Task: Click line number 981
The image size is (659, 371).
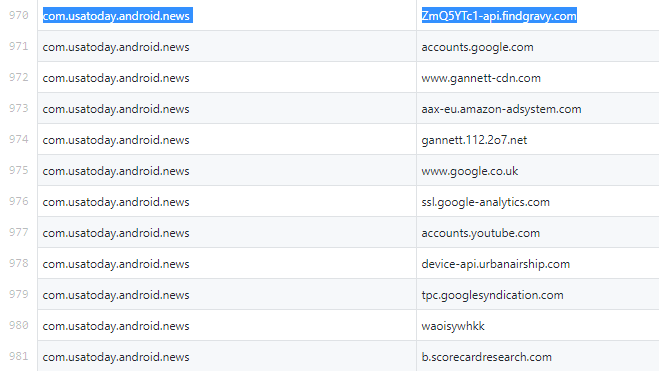Action: [18, 356]
